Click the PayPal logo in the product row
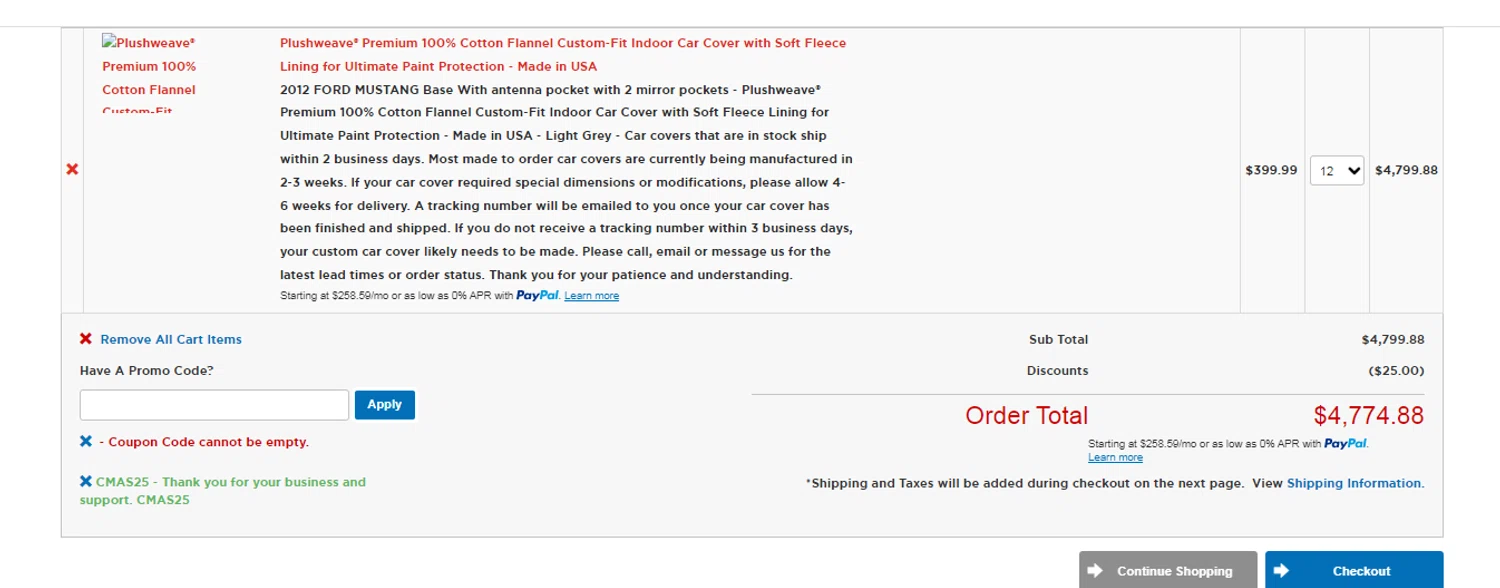The image size is (1500, 588). (537, 296)
